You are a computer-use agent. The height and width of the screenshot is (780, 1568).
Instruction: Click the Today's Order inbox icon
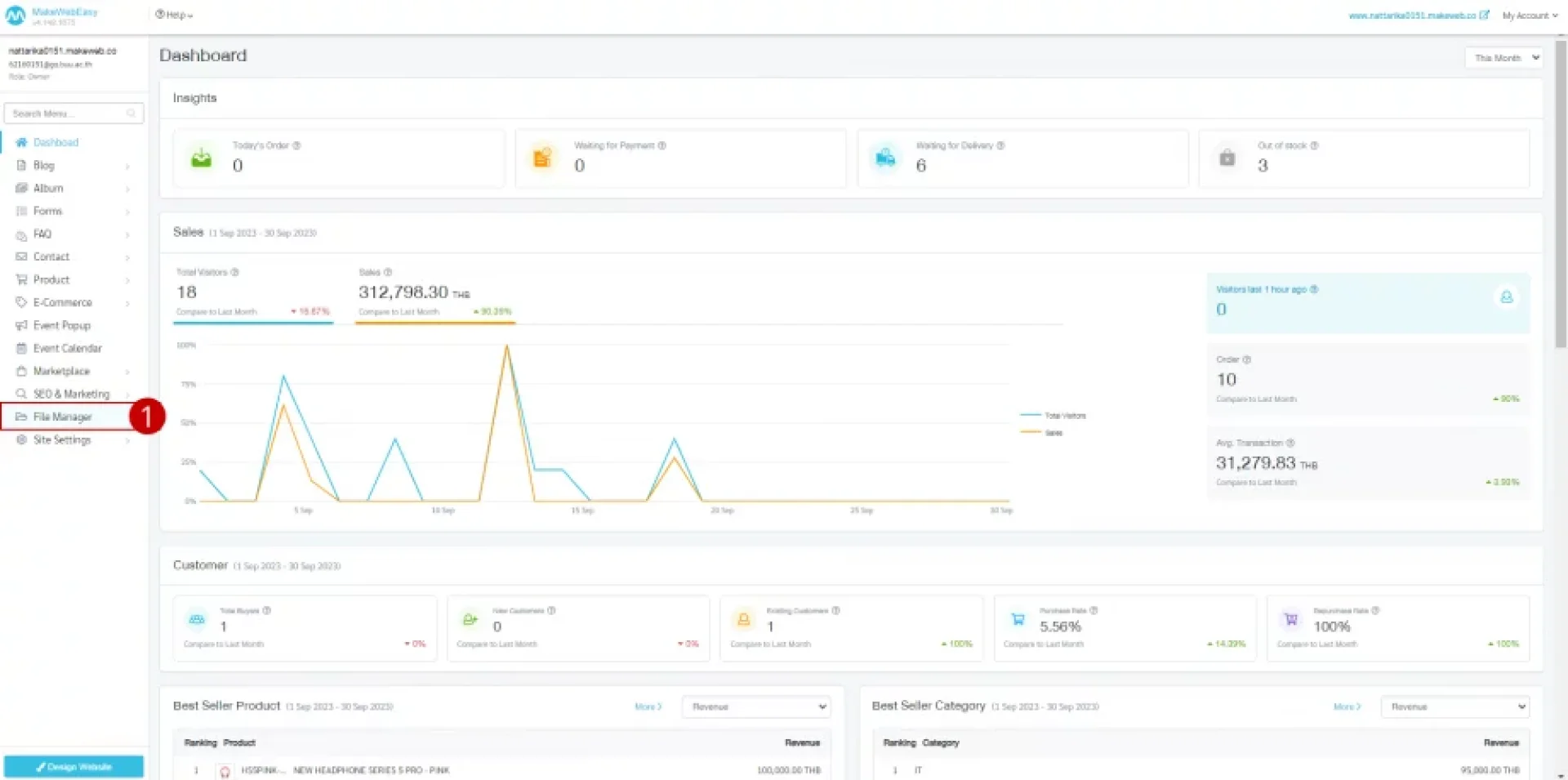pyautogui.click(x=201, y=158)
